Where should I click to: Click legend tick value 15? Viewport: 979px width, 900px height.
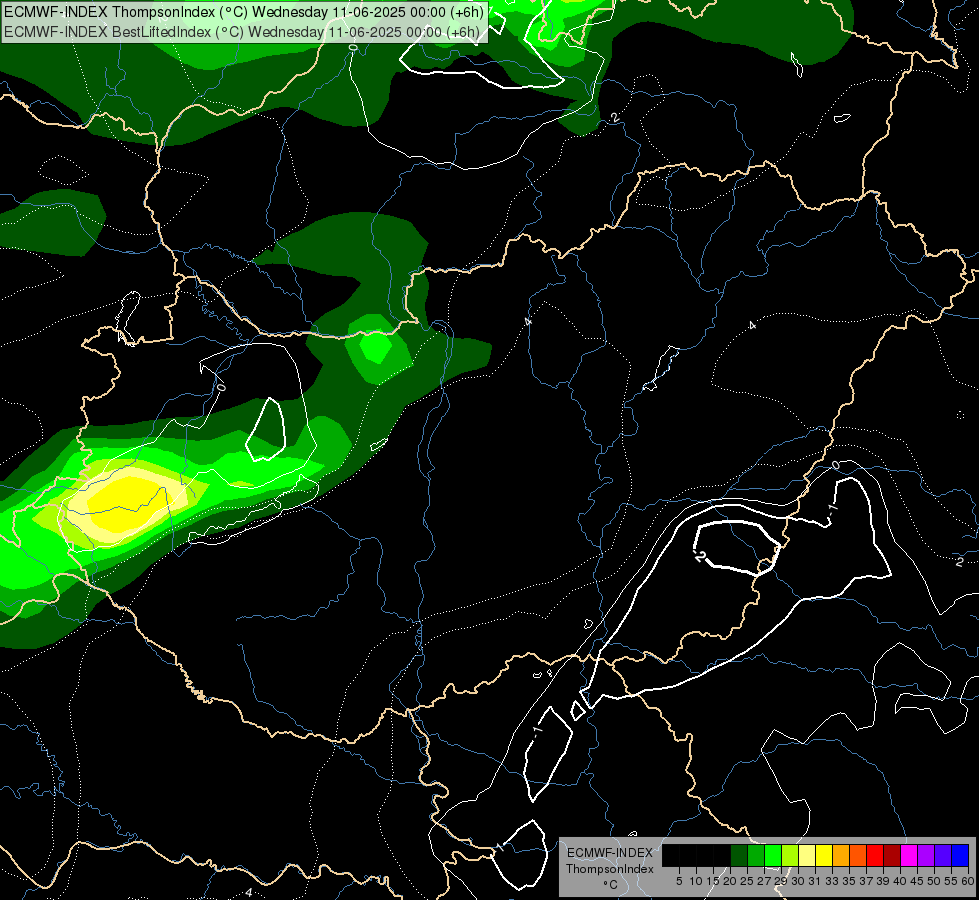713,881
